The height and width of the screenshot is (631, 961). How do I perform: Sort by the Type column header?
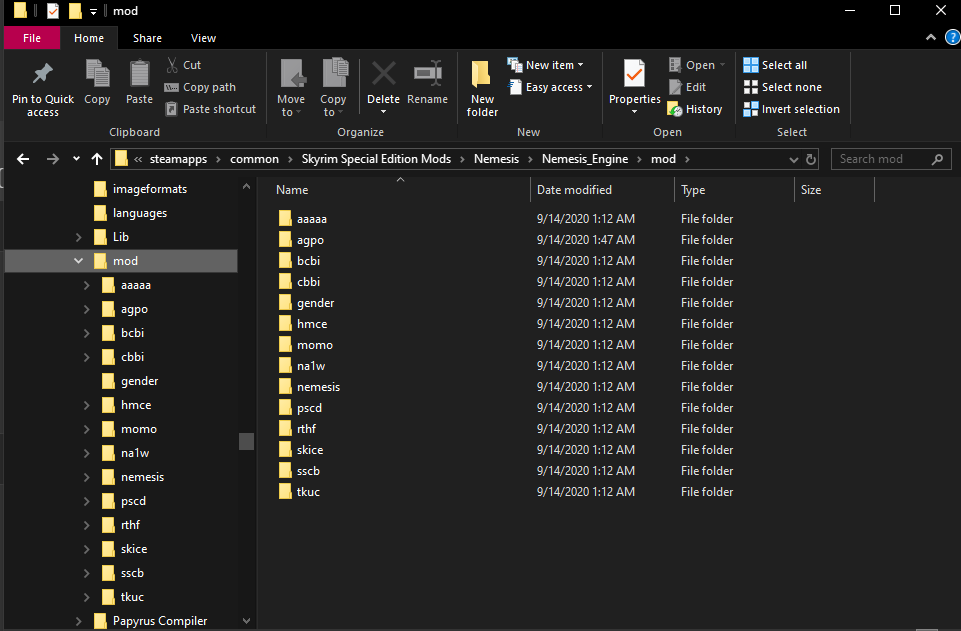point(734,190)
